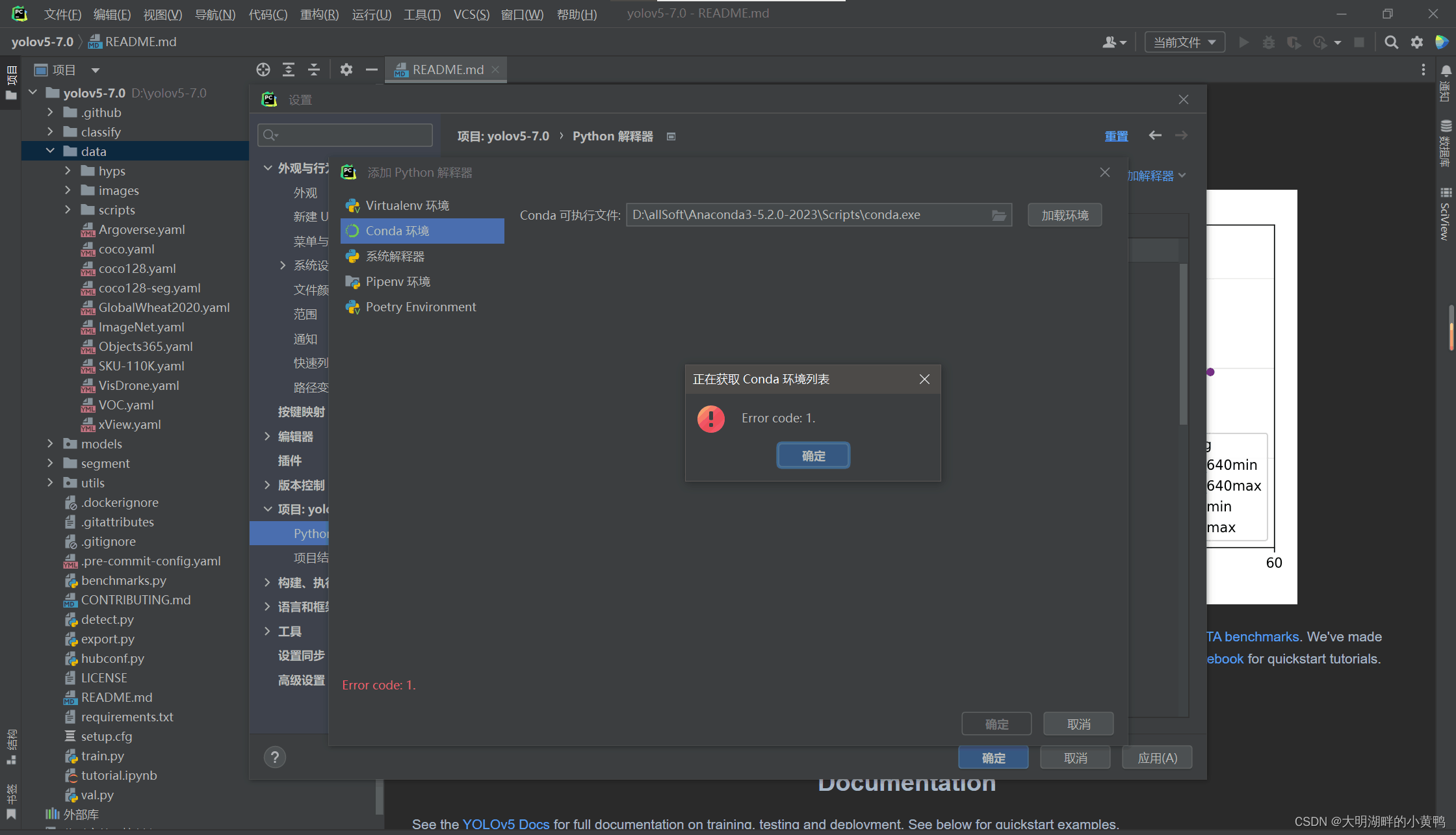Image resolution: width=1456 pixels, height=835 pixels.
Task: Click the README.md breadcrumb in navigation bar
Action: pos(133,42)
